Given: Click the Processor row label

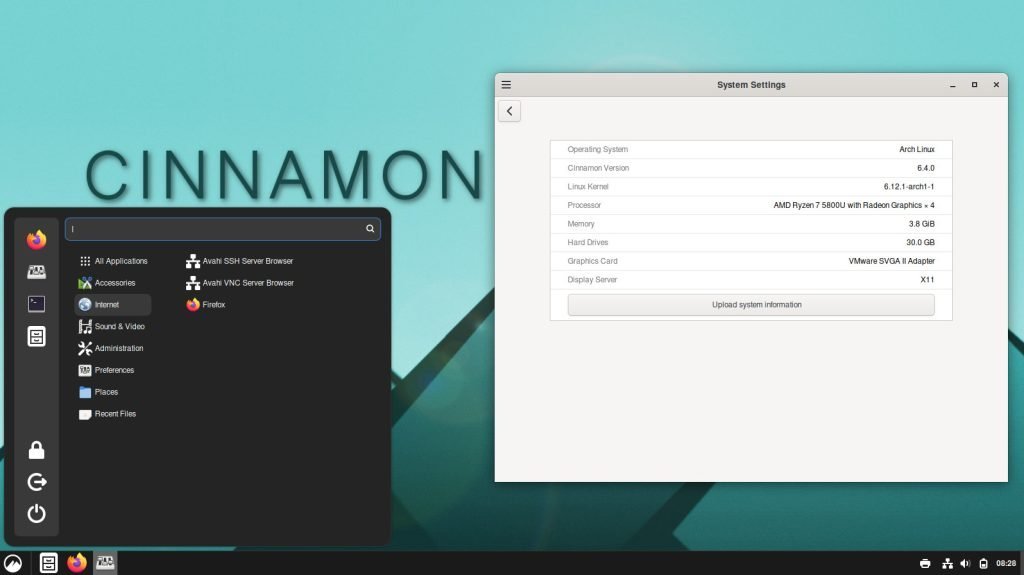Looking at the screenshot, I should pos(584,205).
